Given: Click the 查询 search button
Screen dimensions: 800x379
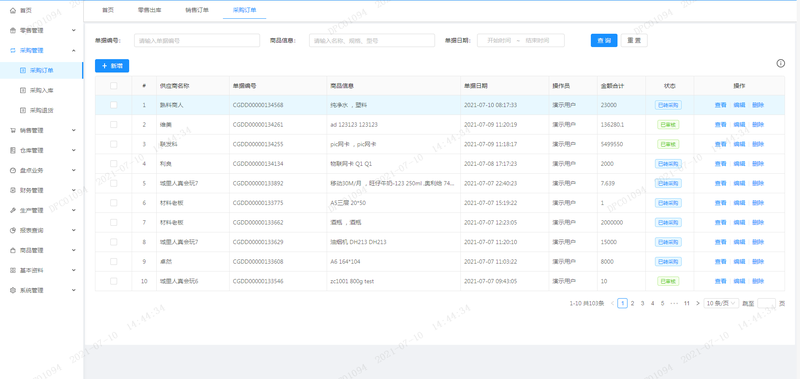Looking at the screenshot, I should pos(604,40).
